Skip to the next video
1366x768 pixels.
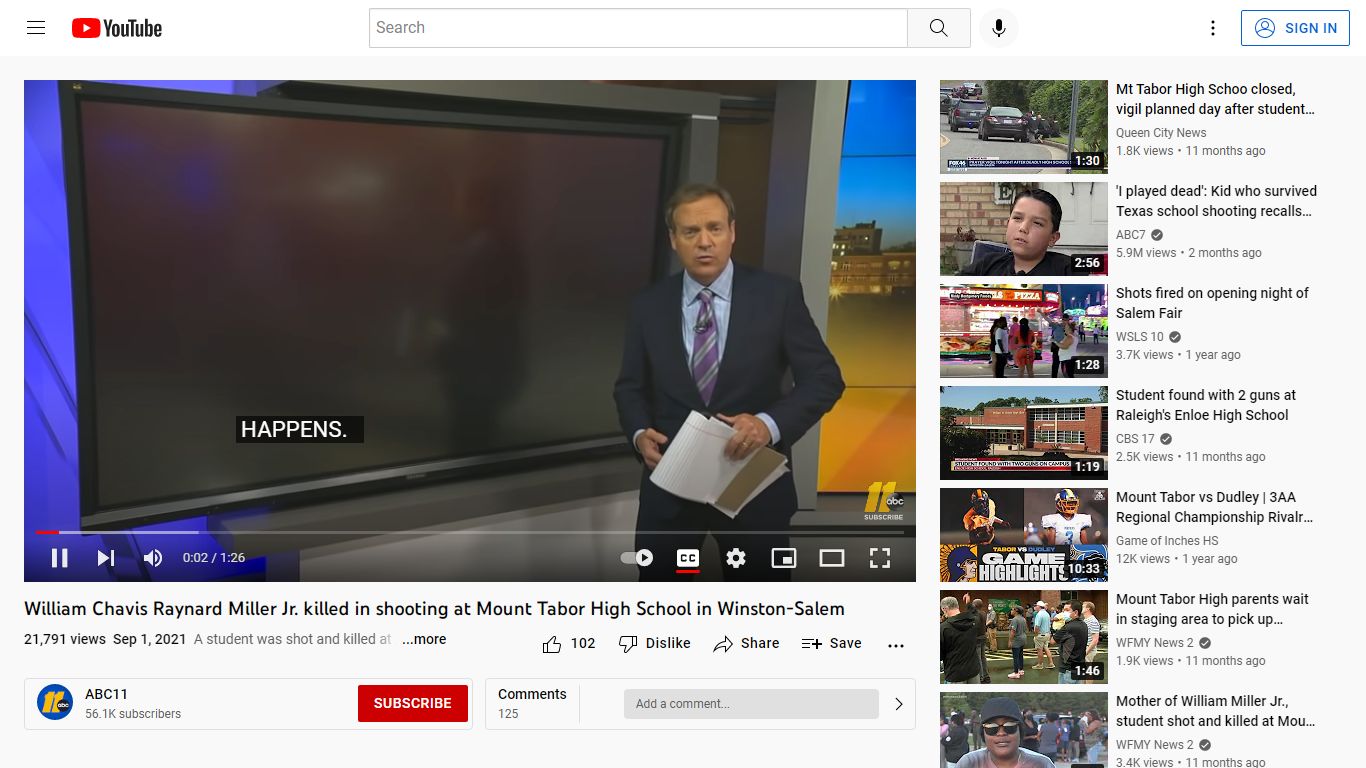[x=106, y=558]
